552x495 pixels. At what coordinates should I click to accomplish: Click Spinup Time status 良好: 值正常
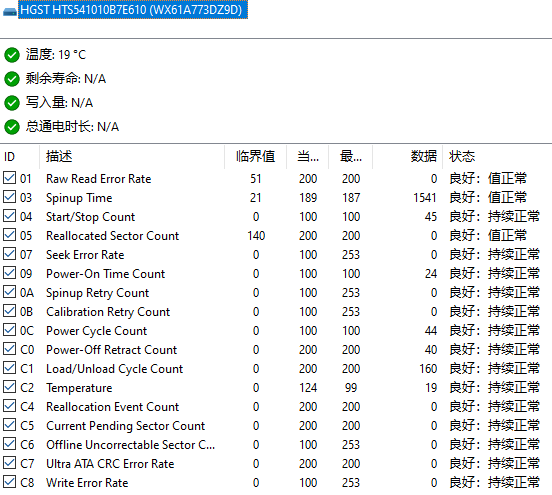pos(488,198)
